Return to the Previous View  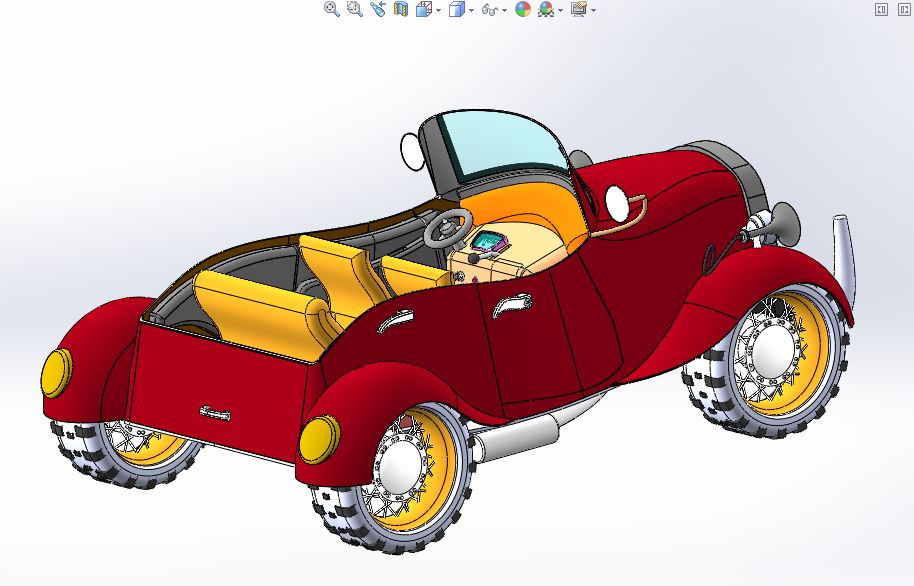pyautogui.click(x=378, y=9)
